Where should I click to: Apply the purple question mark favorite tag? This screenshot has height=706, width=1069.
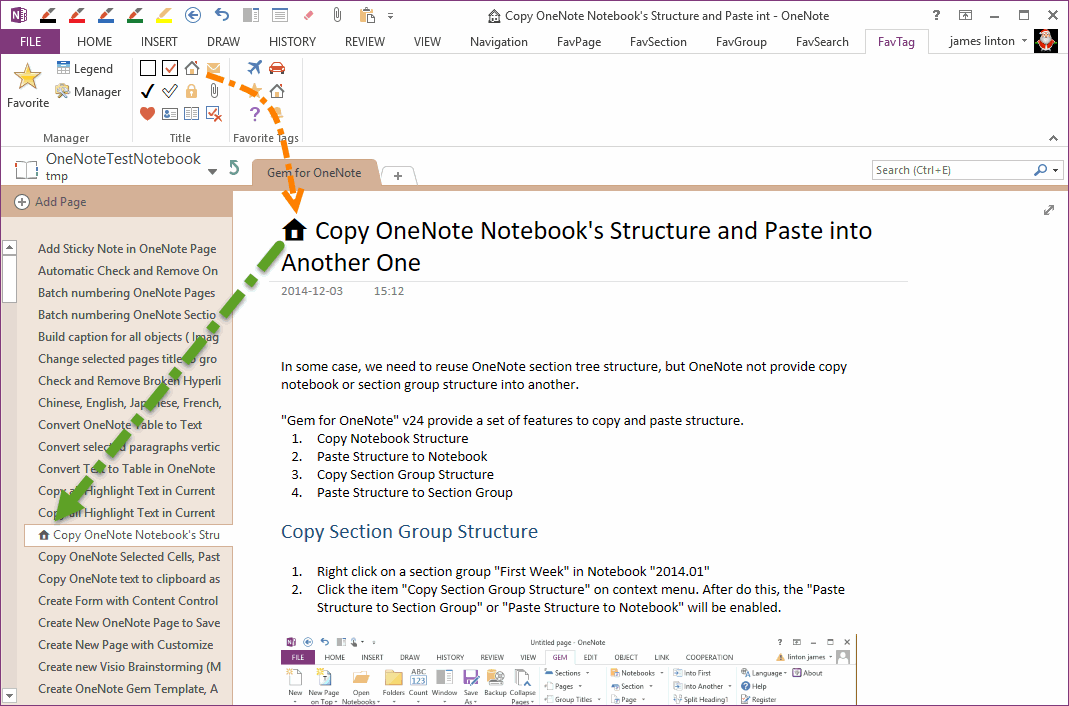254,114
